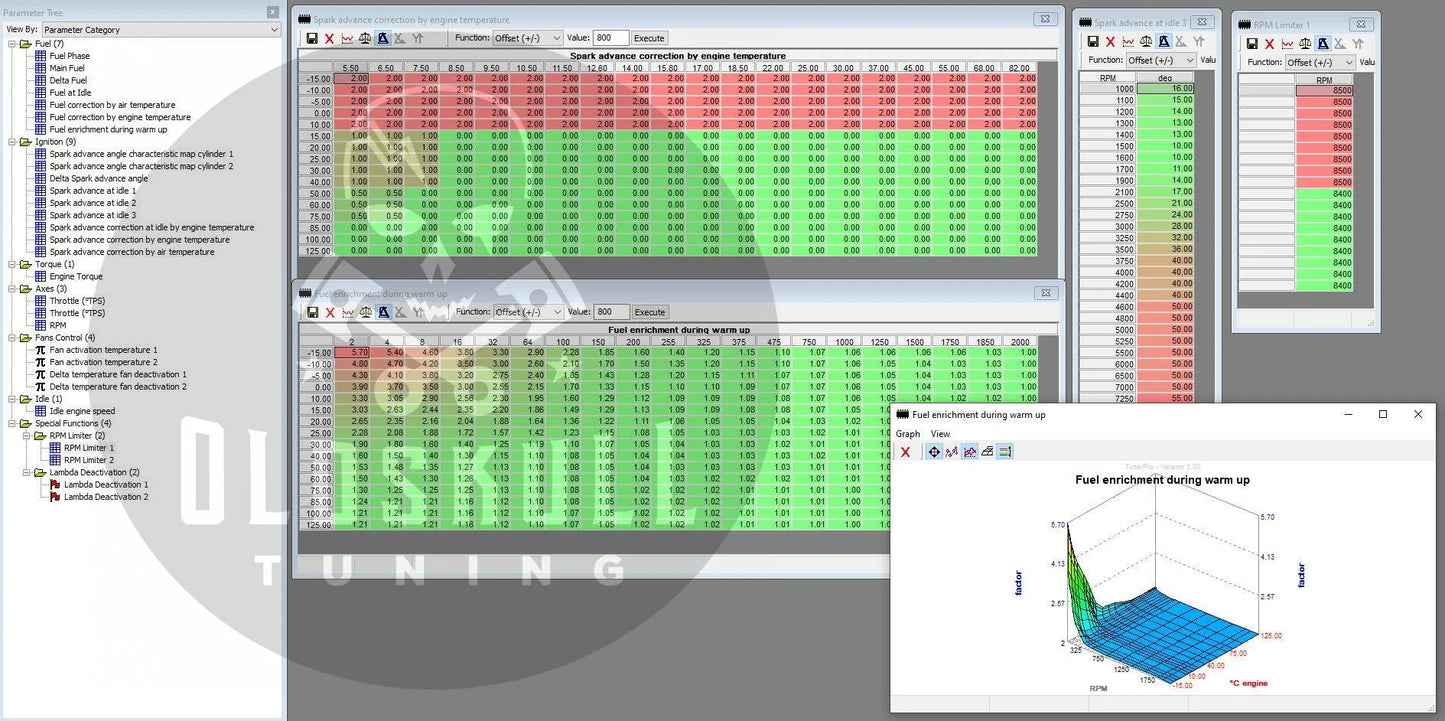1445x721 pixels.
Task: Toggle color legend icon in graph toolbar
Action: (1005, 452)
